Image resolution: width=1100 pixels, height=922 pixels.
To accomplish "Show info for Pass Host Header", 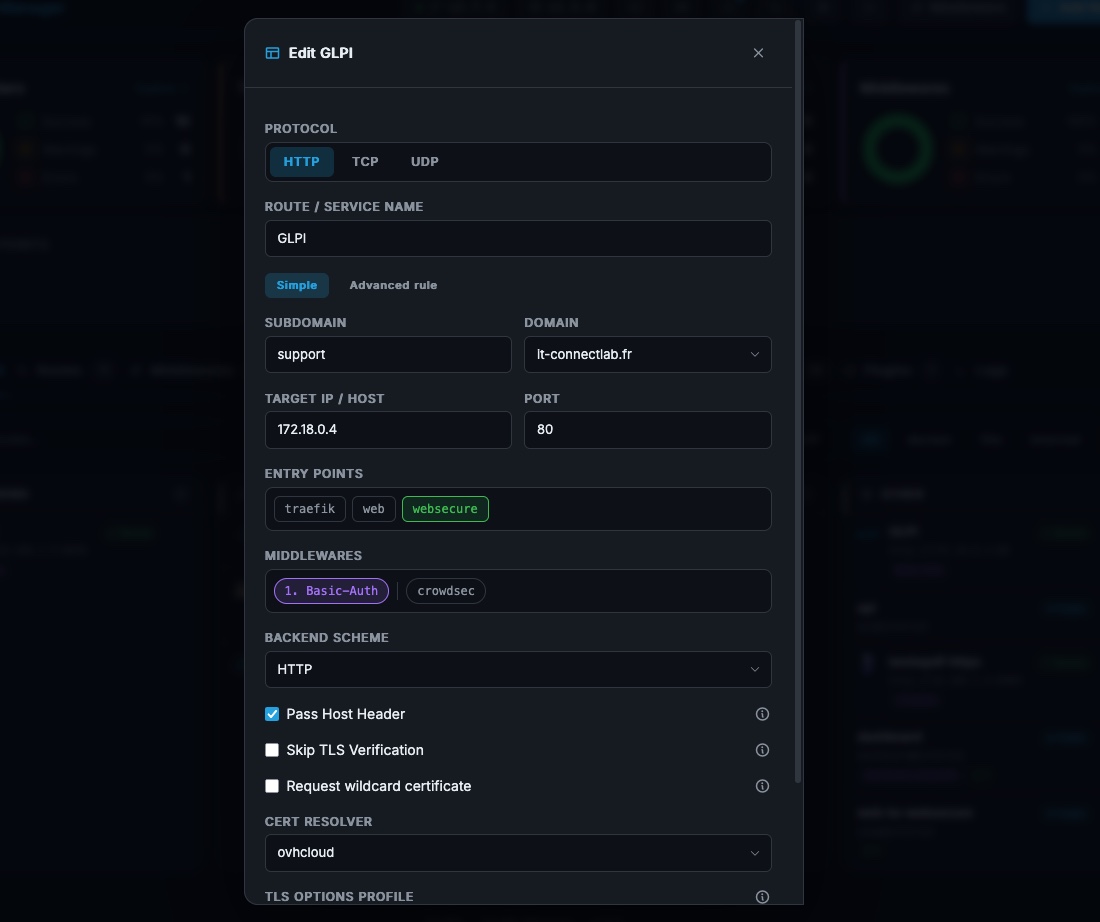I will 762,714.
